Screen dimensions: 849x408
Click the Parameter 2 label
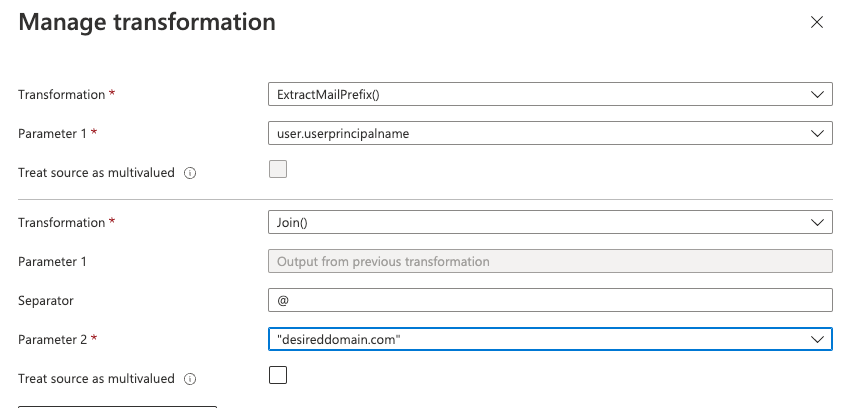pos(53,340)
